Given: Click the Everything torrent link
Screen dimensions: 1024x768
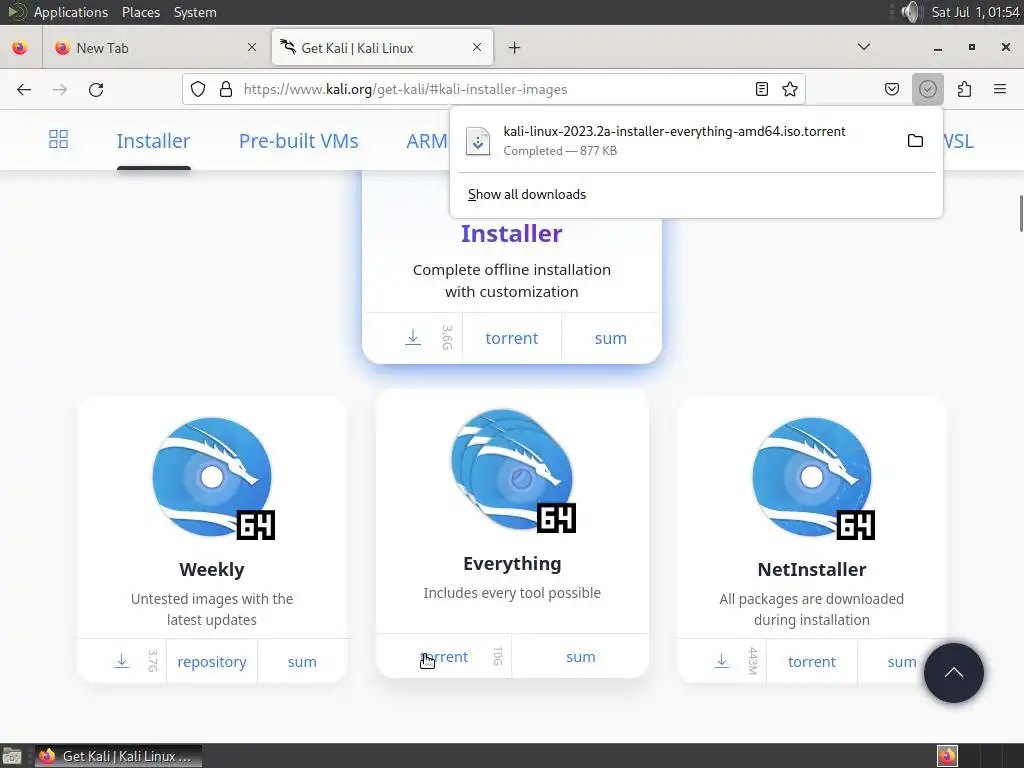Looking at the screenshot, I should pos(443,657).
